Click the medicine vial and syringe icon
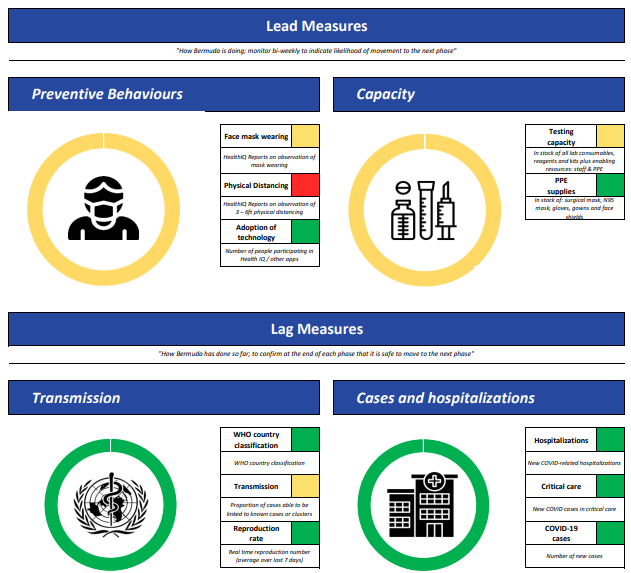This screenshot has height=573, width=631. click(x=423, y=210)
